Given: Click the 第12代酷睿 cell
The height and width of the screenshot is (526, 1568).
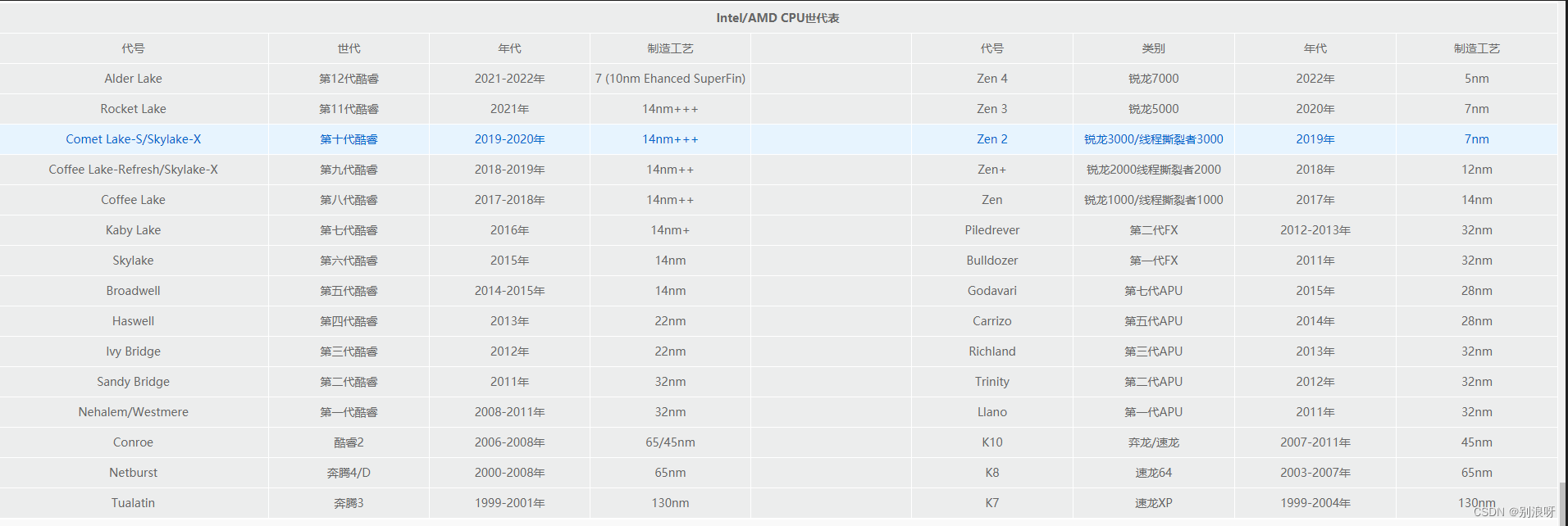Looking at the screenshot, I should pos(349,79).
